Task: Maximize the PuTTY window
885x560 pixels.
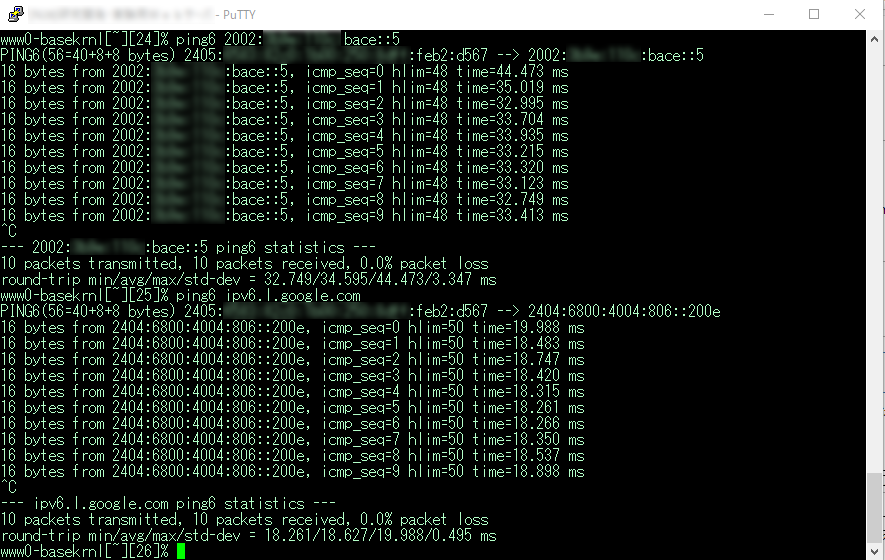Action: [814, 14]
